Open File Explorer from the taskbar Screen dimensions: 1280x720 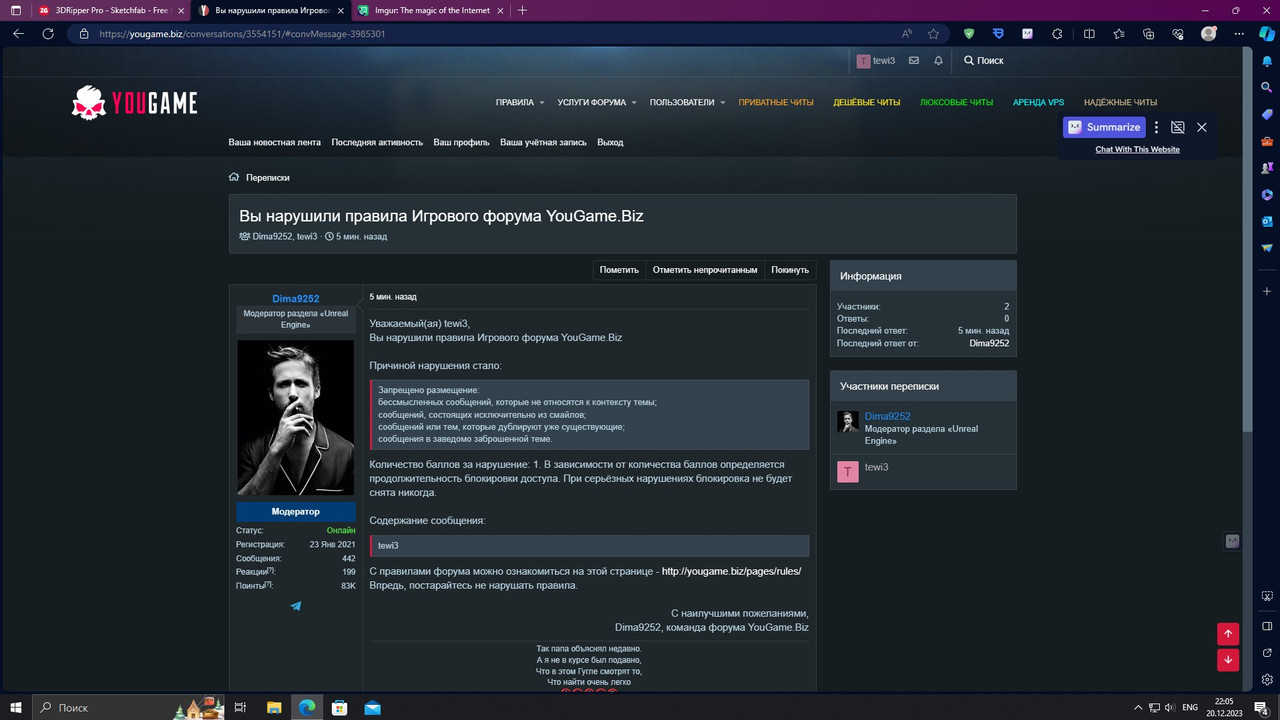[x=274, y=707]
